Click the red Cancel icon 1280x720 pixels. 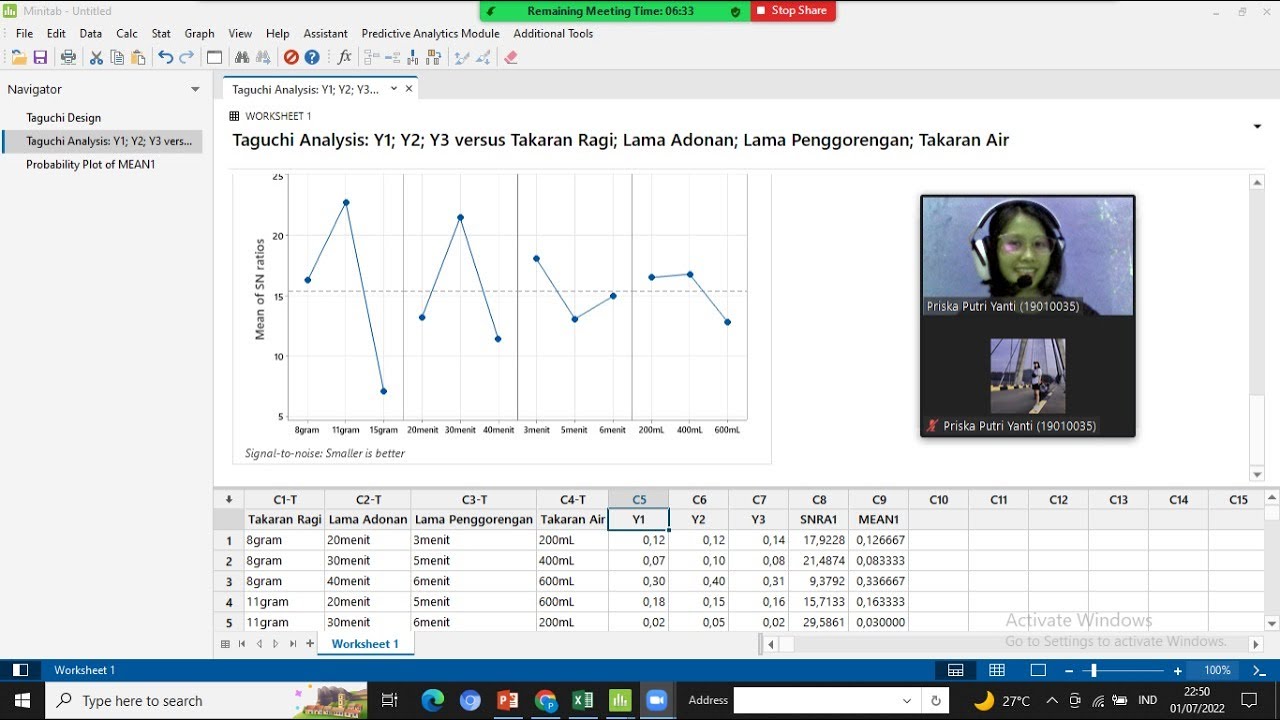[x=291, y=58]
